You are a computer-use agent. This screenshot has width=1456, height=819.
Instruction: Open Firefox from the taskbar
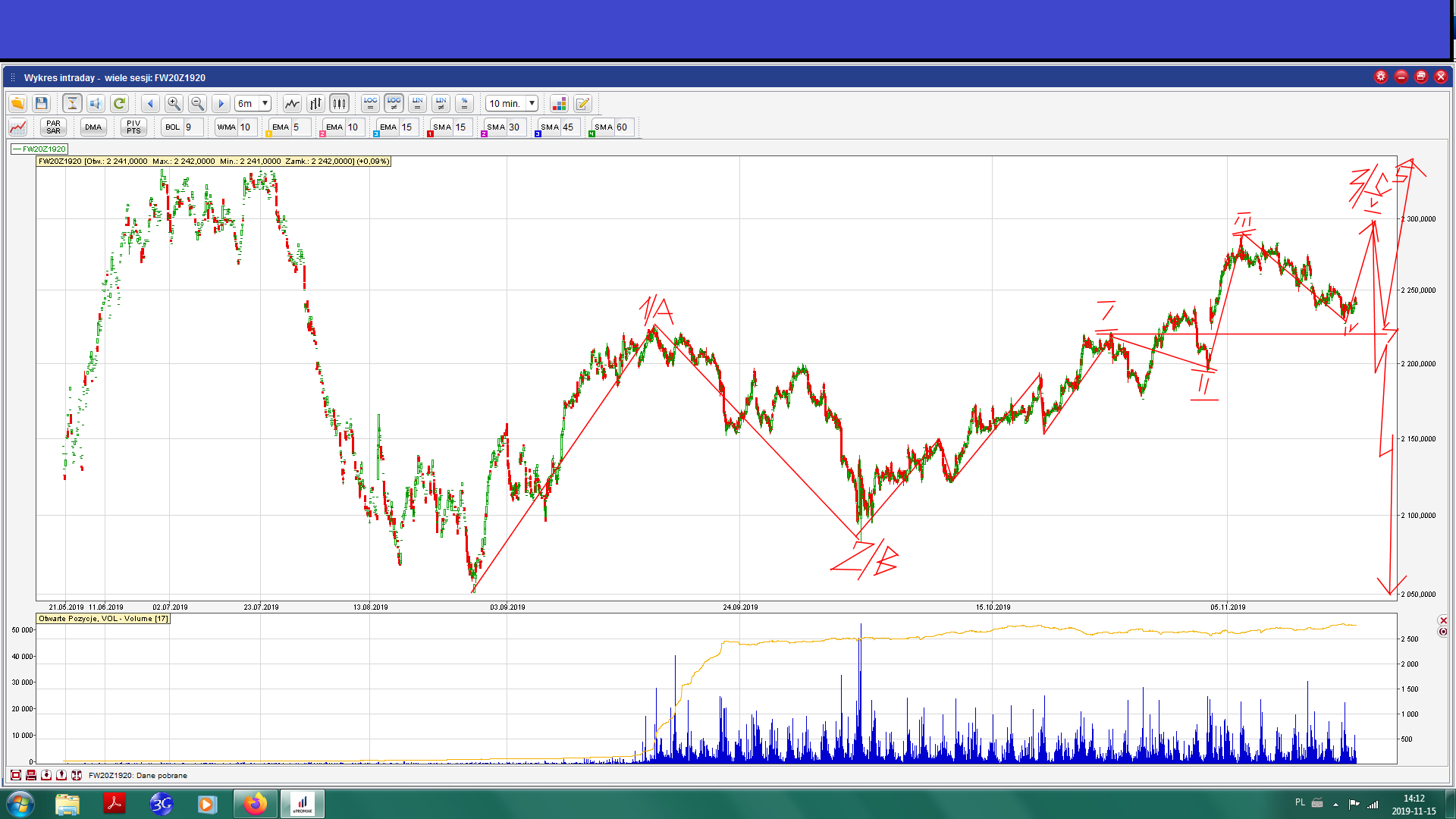coord(256,803)
